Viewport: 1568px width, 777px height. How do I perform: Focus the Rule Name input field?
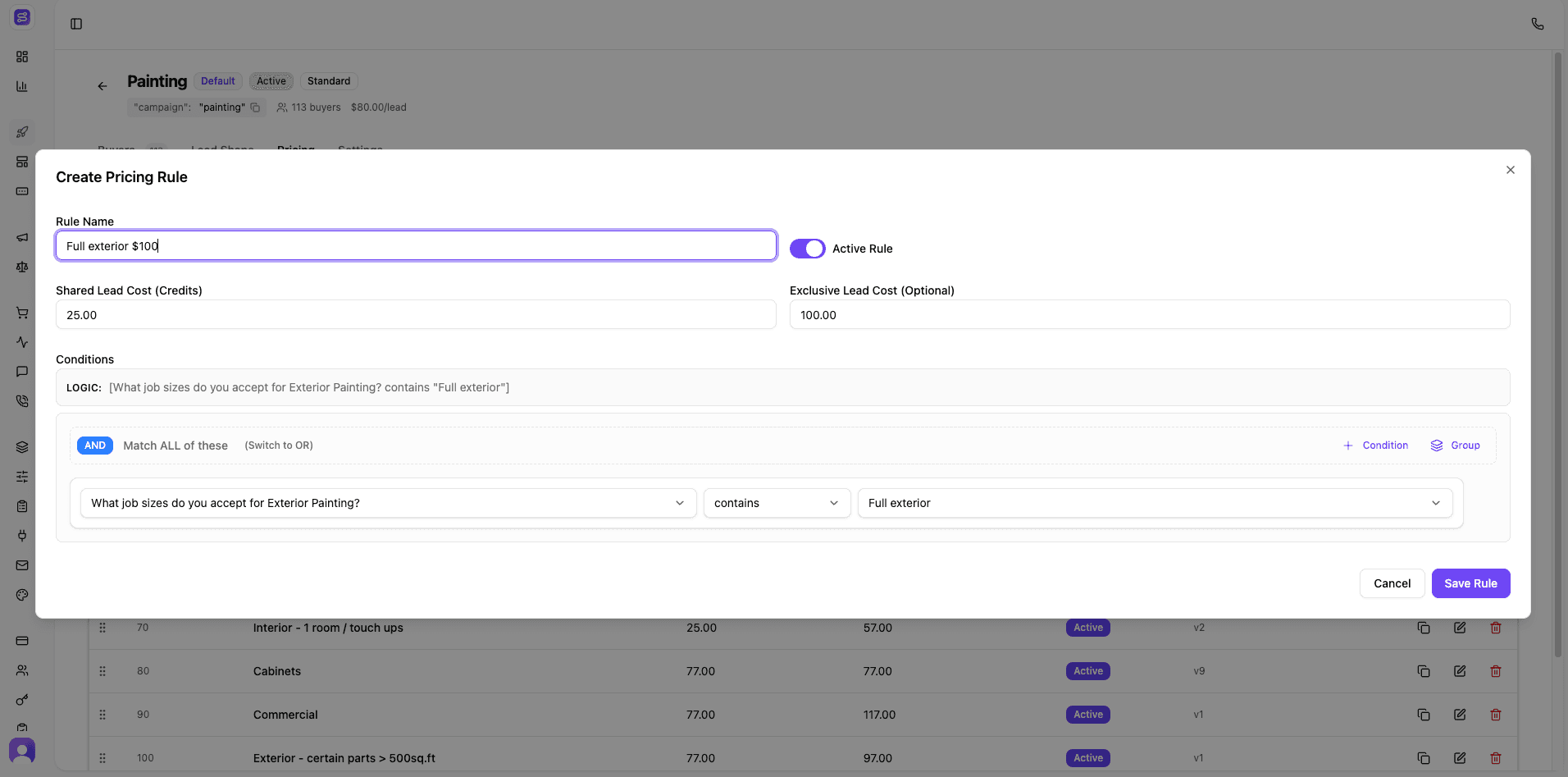point(416,245)
